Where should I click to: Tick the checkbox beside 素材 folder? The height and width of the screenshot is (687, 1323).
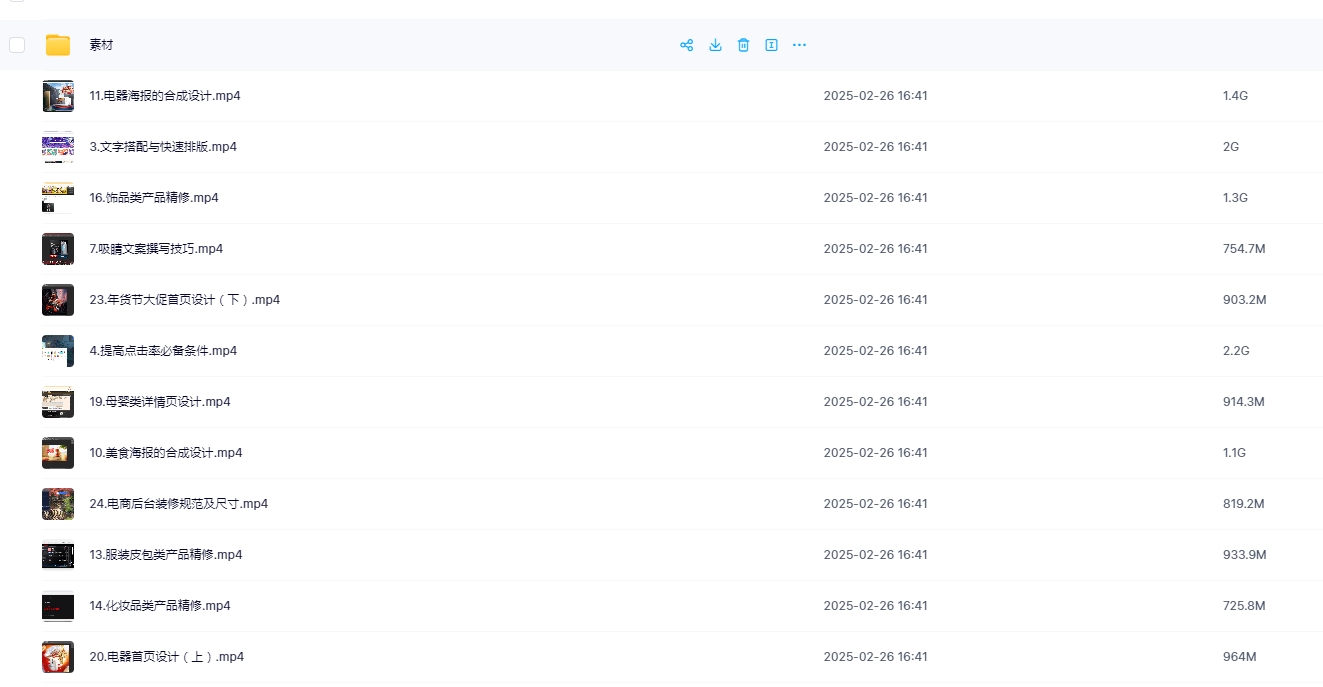click(x=17, y=45)
